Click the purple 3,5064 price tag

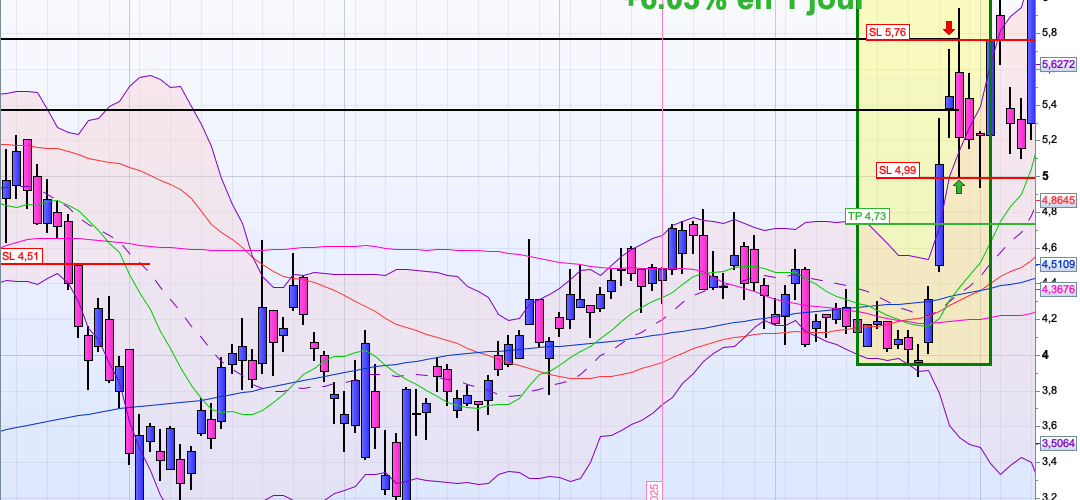(1058, 443)
